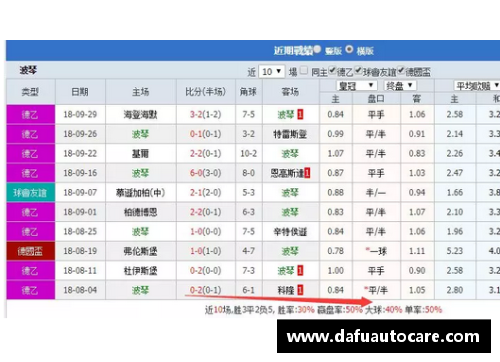Viewport: 500px width, 362px height.
Task: Click the 盘口 sub-header
Action: point(376,99)
